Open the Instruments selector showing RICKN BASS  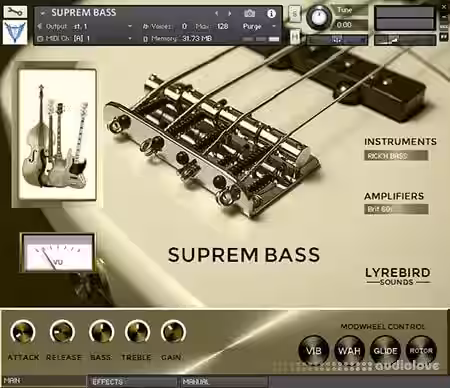click(396, 156)
